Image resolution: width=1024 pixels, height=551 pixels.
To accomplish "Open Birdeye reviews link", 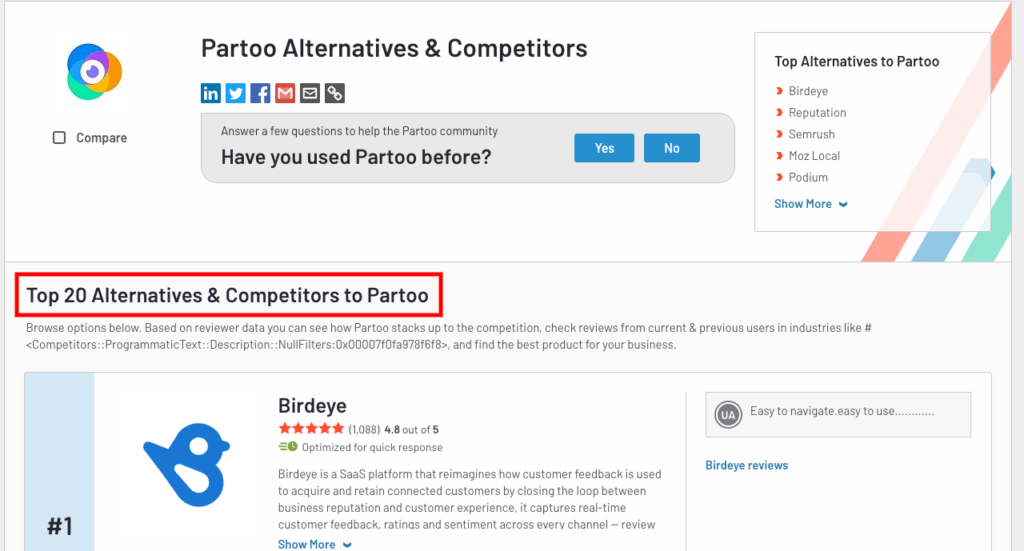I will point(746,465).
